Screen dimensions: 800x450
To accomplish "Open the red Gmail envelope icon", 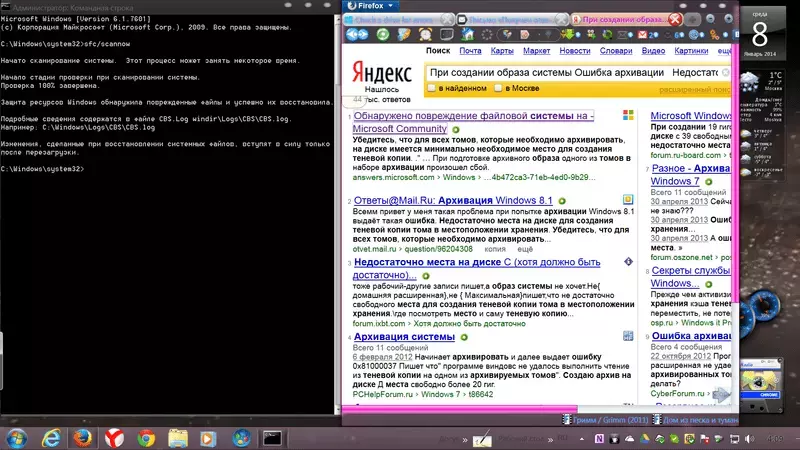I will (x=643, y=35).
